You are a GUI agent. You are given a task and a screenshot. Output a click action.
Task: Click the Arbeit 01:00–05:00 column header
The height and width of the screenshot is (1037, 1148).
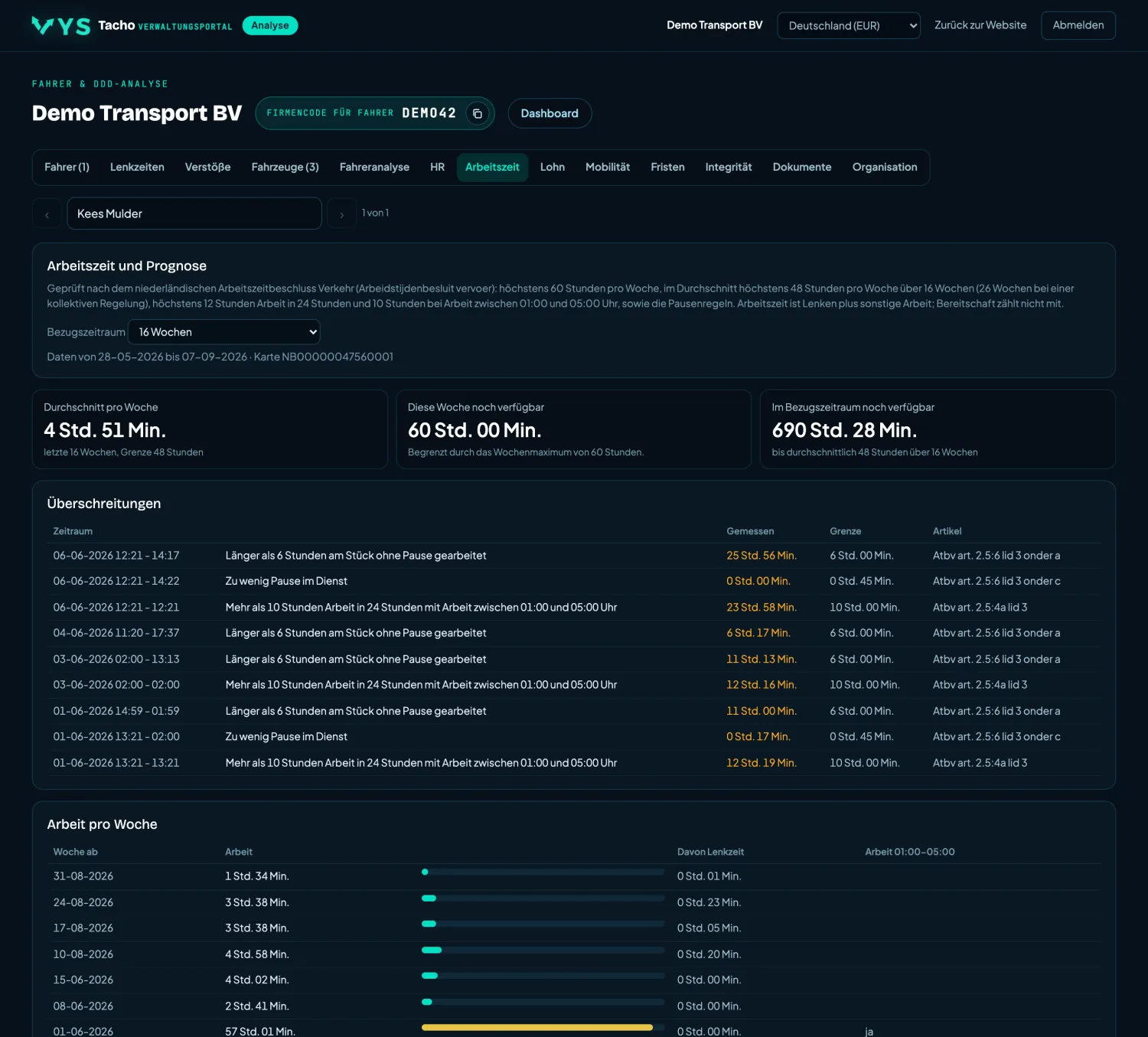pyautogui.click(x=910, y=852)
